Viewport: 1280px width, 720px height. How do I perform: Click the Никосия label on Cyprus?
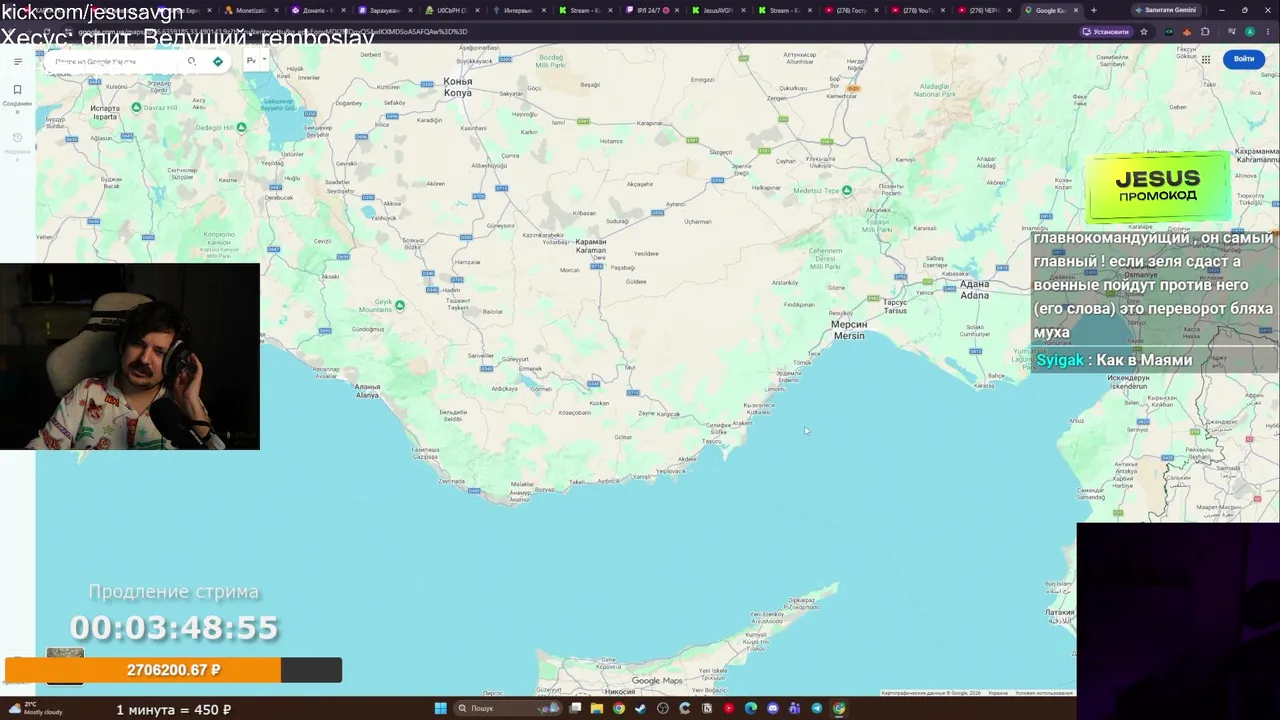click(619, 691)
